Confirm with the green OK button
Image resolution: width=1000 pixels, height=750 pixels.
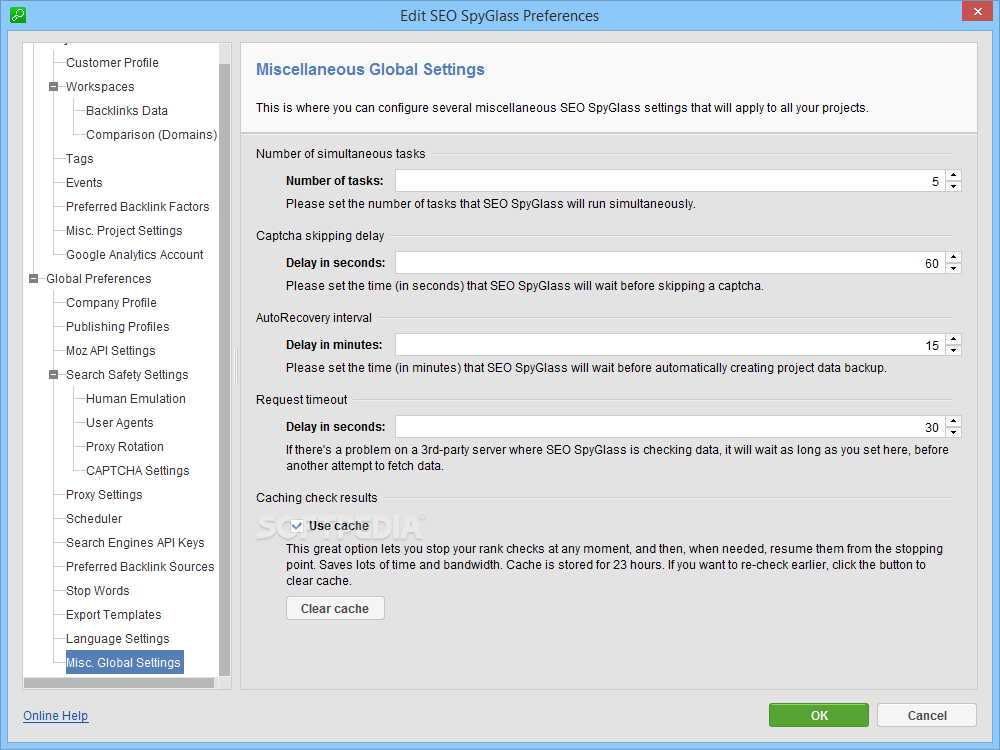[x=819, y=716]
